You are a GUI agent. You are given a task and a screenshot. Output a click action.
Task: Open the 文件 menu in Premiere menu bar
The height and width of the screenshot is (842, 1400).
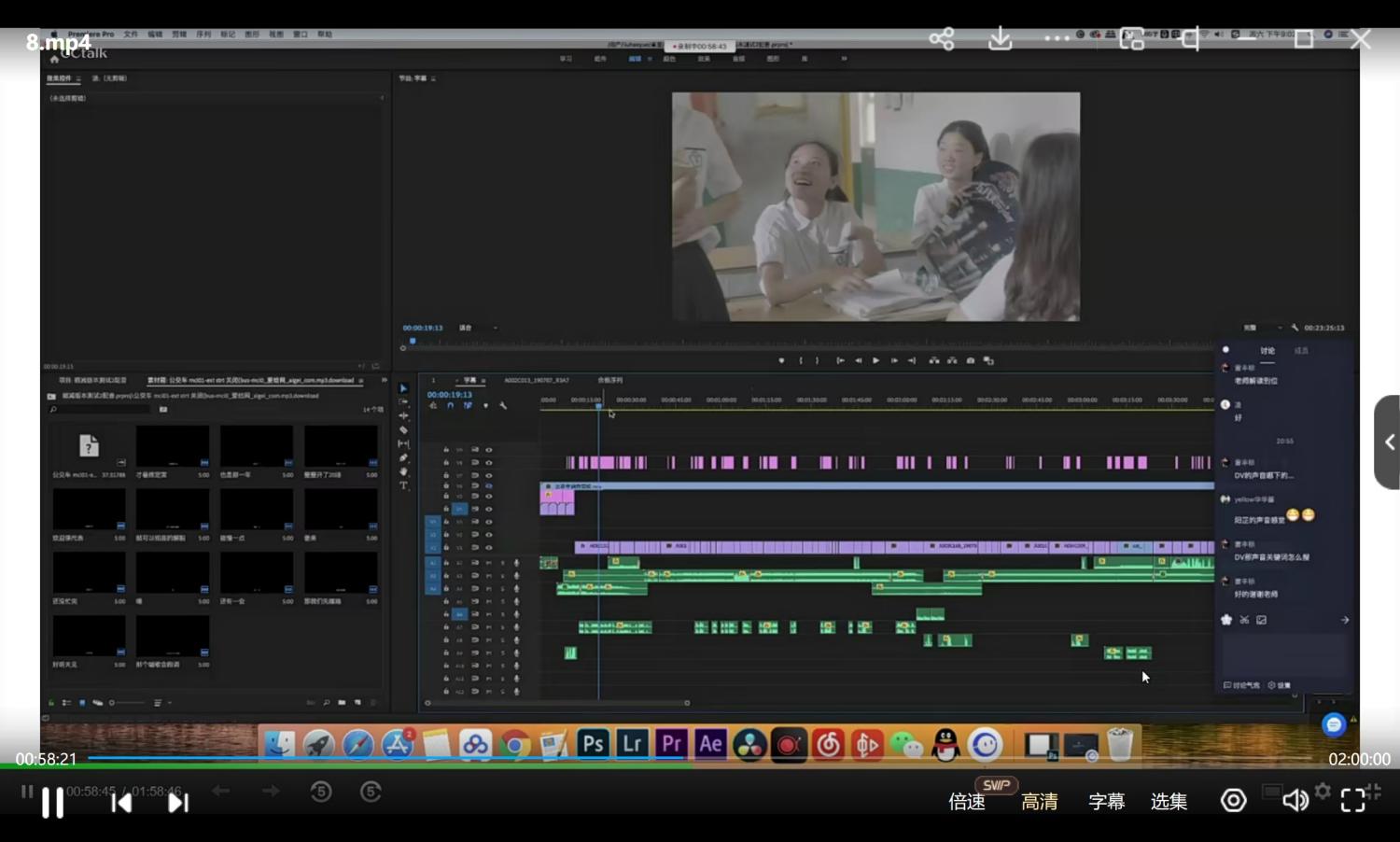[131, 35]
